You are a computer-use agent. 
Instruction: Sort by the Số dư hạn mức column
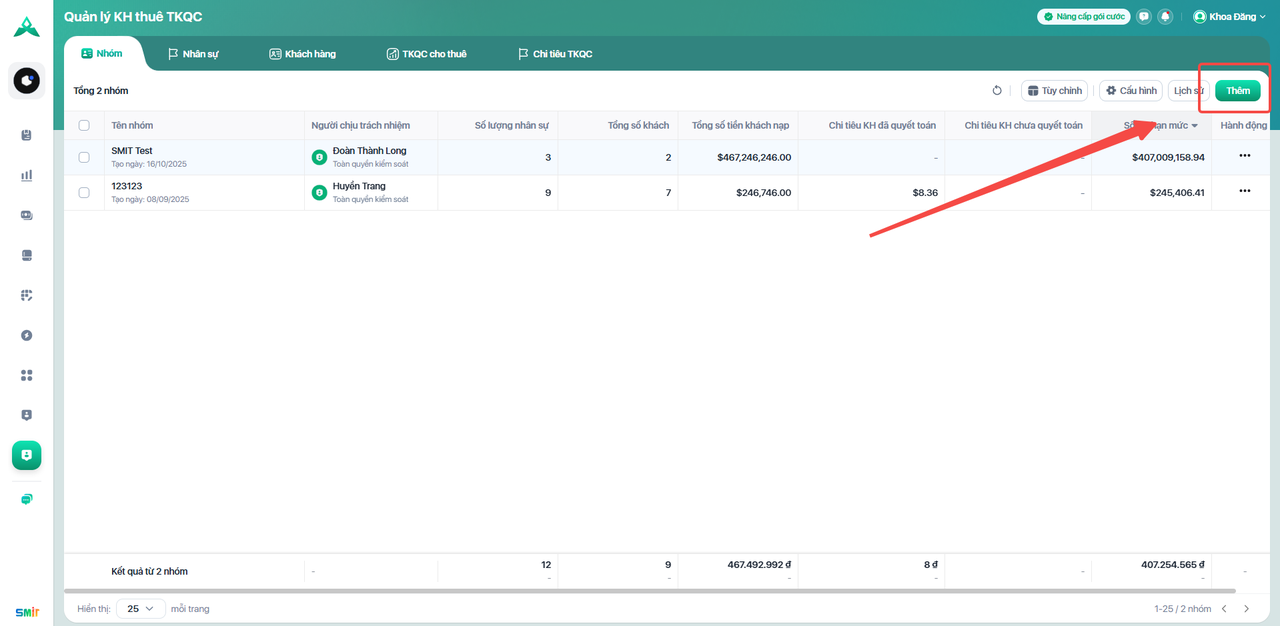pos(1160,125)
